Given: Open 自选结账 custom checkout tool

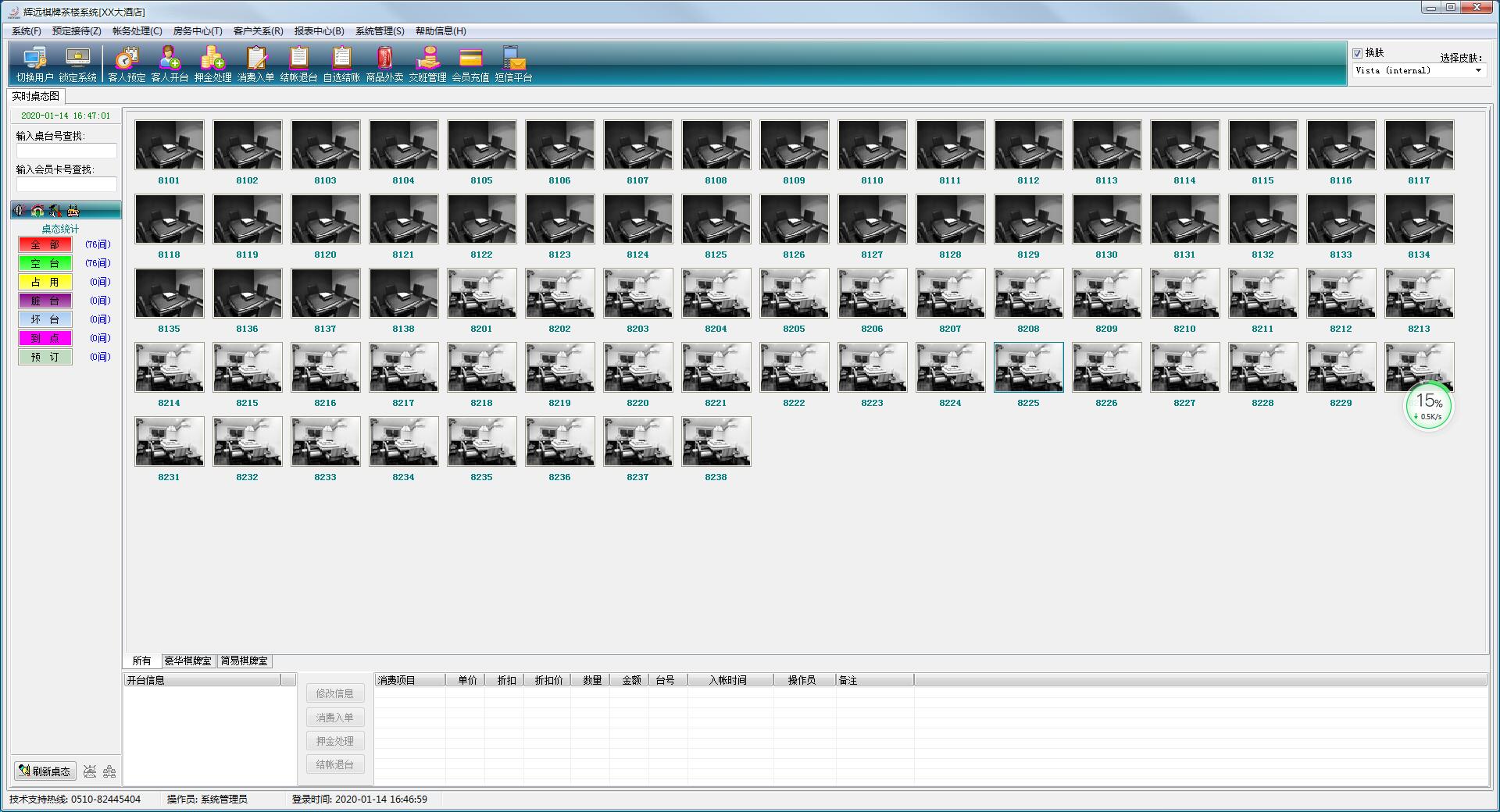Looking at the screenshot, I should click(341, 63).
